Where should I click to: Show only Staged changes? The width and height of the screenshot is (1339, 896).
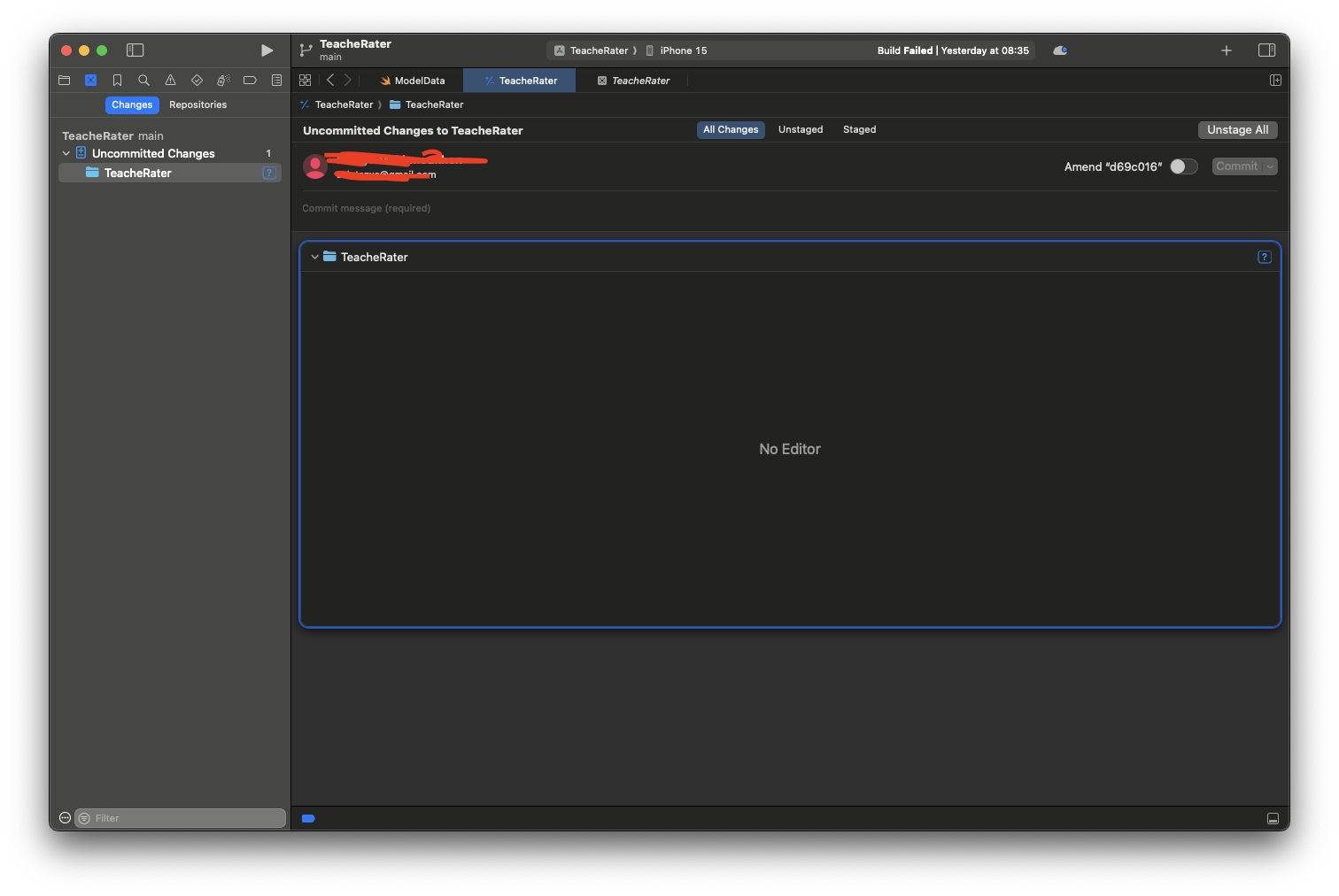point(859,129)
